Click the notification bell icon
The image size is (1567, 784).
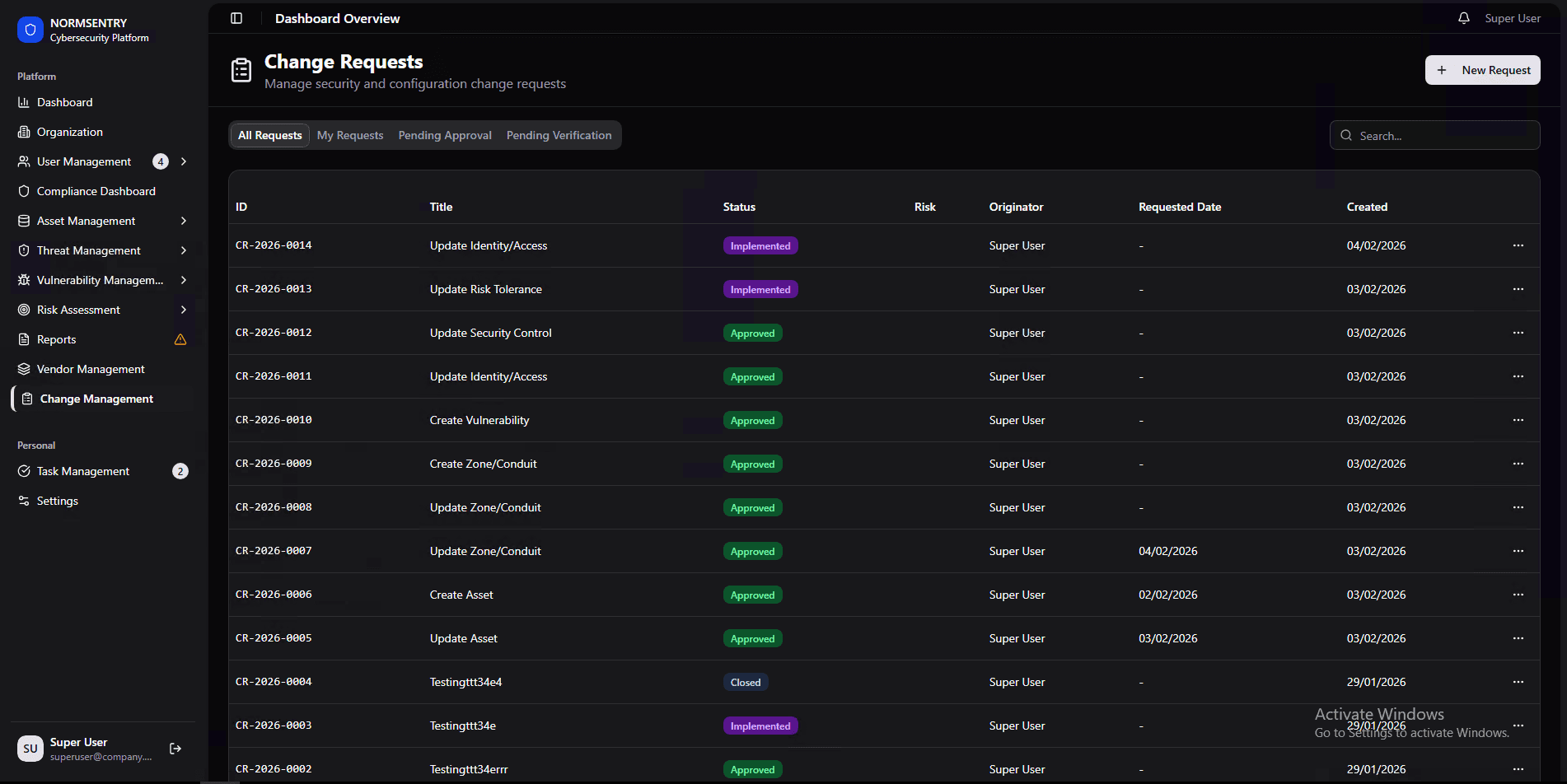pos(1464,17)
